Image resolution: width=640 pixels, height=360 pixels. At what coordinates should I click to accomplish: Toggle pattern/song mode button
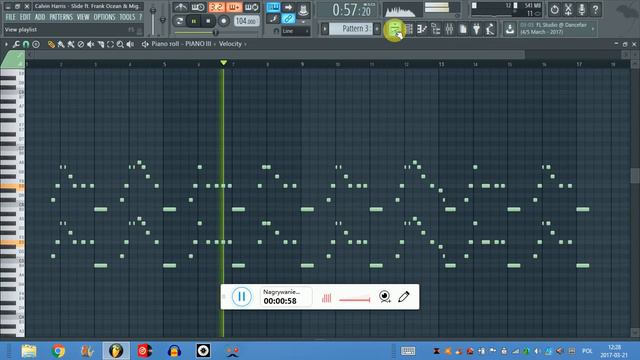(x=179, y=21)
